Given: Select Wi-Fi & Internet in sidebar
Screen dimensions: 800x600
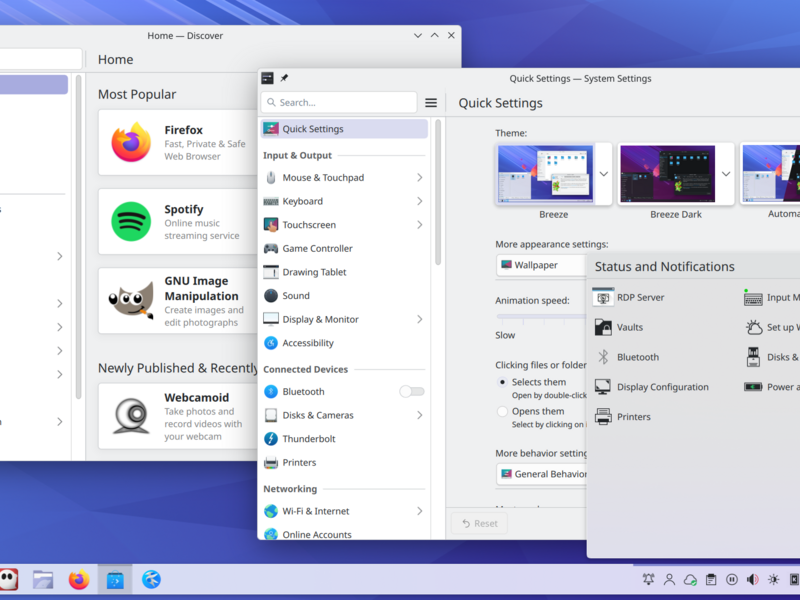Looking at the screenshot, I should pos(344,511).
